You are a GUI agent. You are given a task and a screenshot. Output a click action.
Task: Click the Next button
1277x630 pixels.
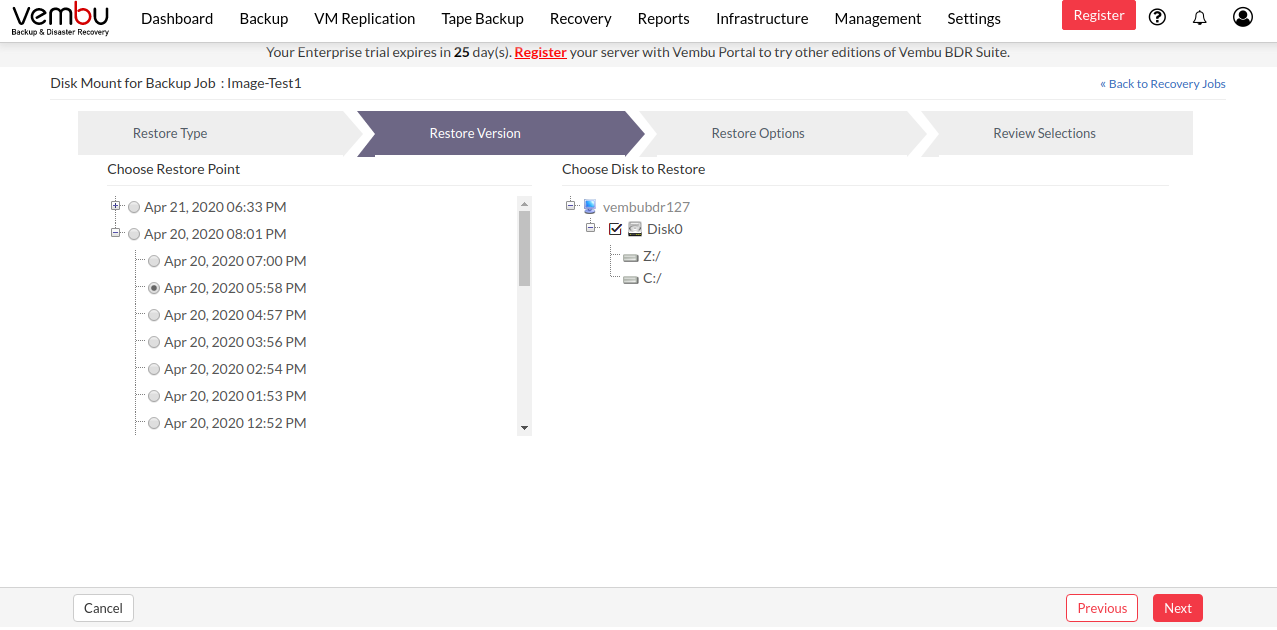(x=1178, y=608)
